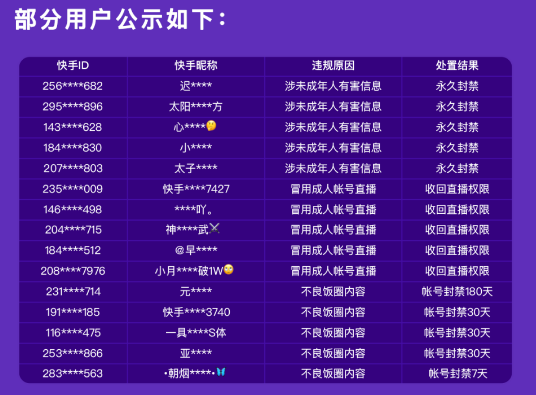Select the 快手ID column header
The height and width of the screenshot is (395, 536).
click(73, 65)
